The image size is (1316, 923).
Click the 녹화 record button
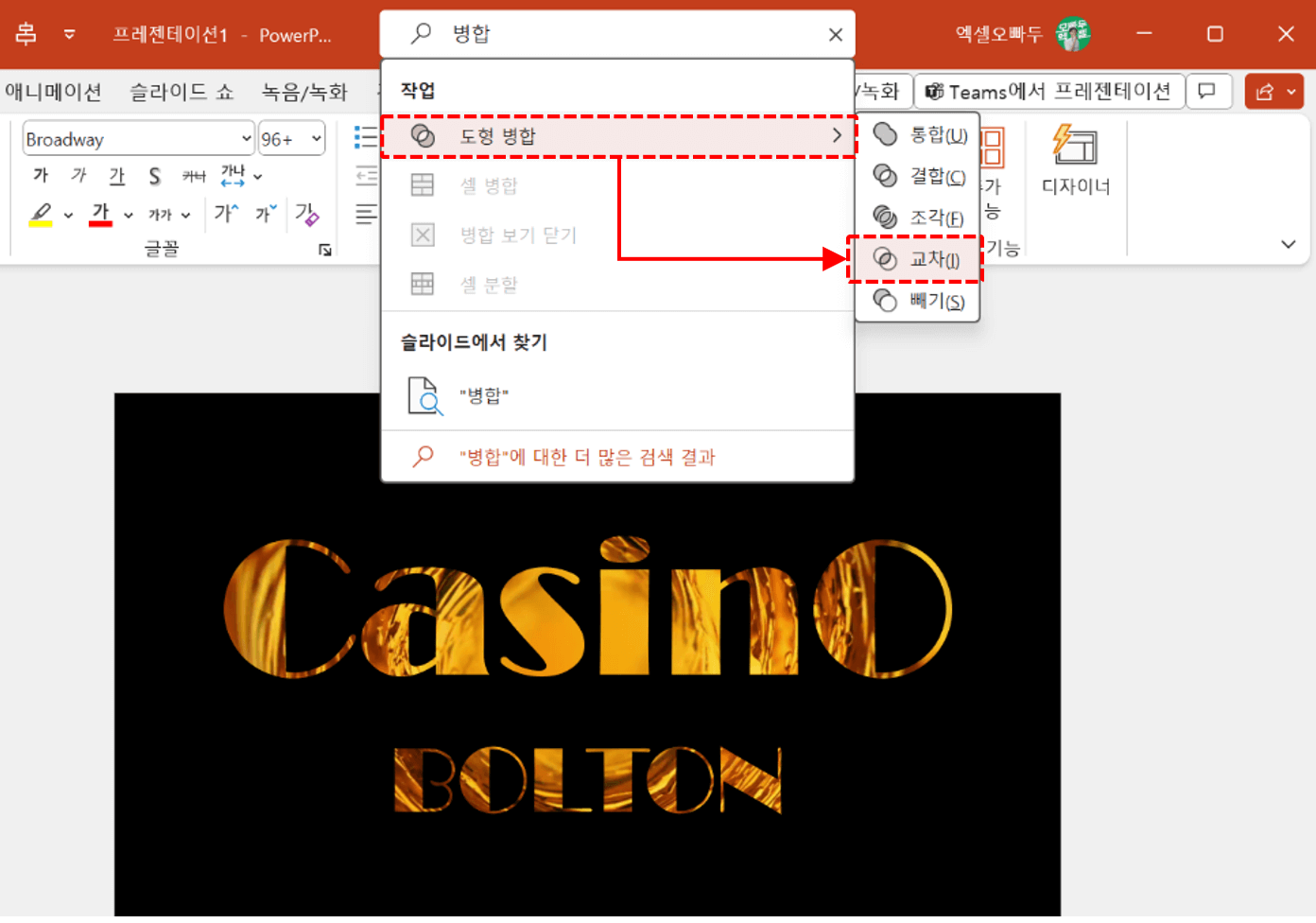pos(883,92)
